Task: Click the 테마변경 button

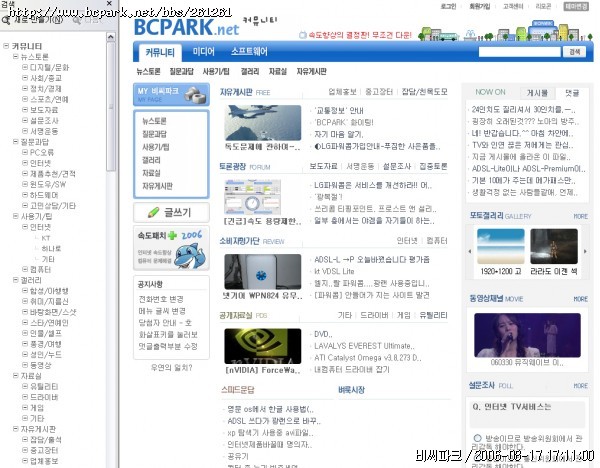Action: coord(576,6)
